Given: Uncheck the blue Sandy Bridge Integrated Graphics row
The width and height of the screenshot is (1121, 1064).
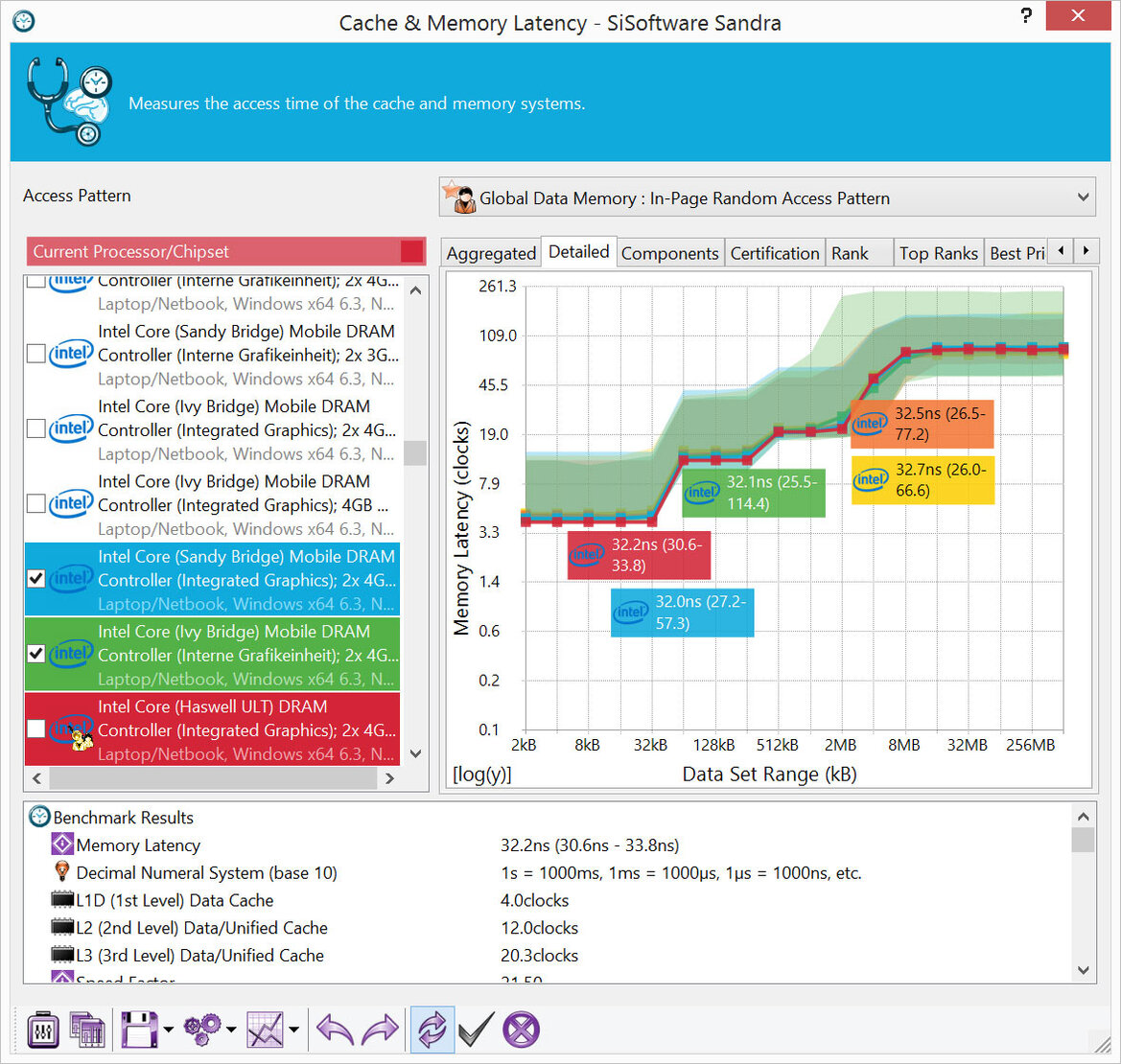Looking at the screenshot, I should coord(35,579).
